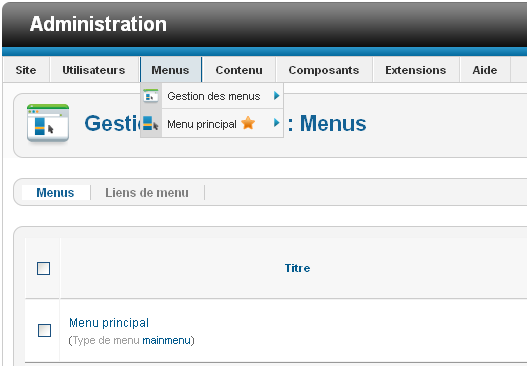Open the Site menu

pos(26,70)
